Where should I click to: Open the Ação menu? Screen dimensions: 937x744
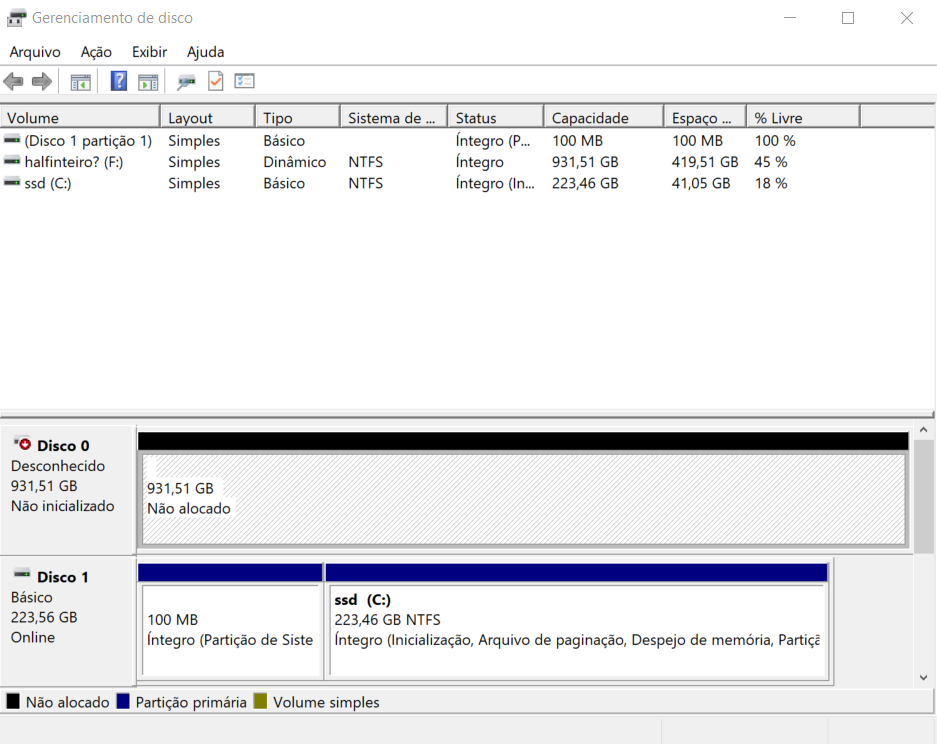[x=96, y=52]
